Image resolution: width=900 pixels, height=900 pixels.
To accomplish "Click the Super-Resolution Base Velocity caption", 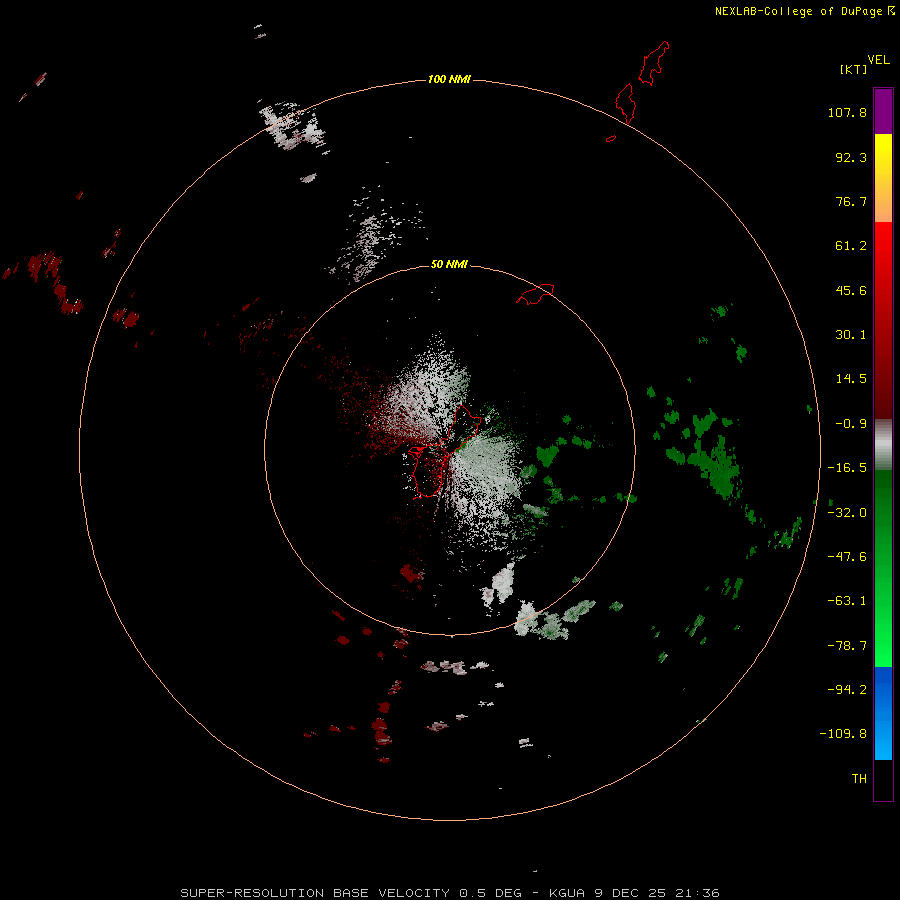I will [449, 893].
